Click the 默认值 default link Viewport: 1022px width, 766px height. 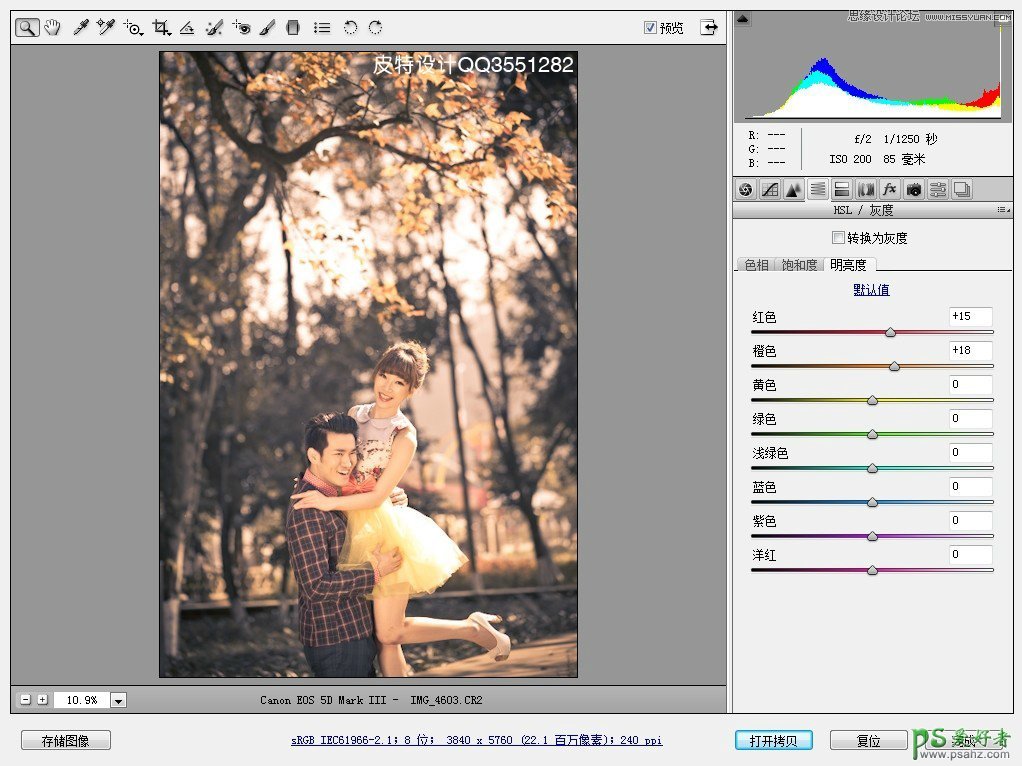coord(871,290)
